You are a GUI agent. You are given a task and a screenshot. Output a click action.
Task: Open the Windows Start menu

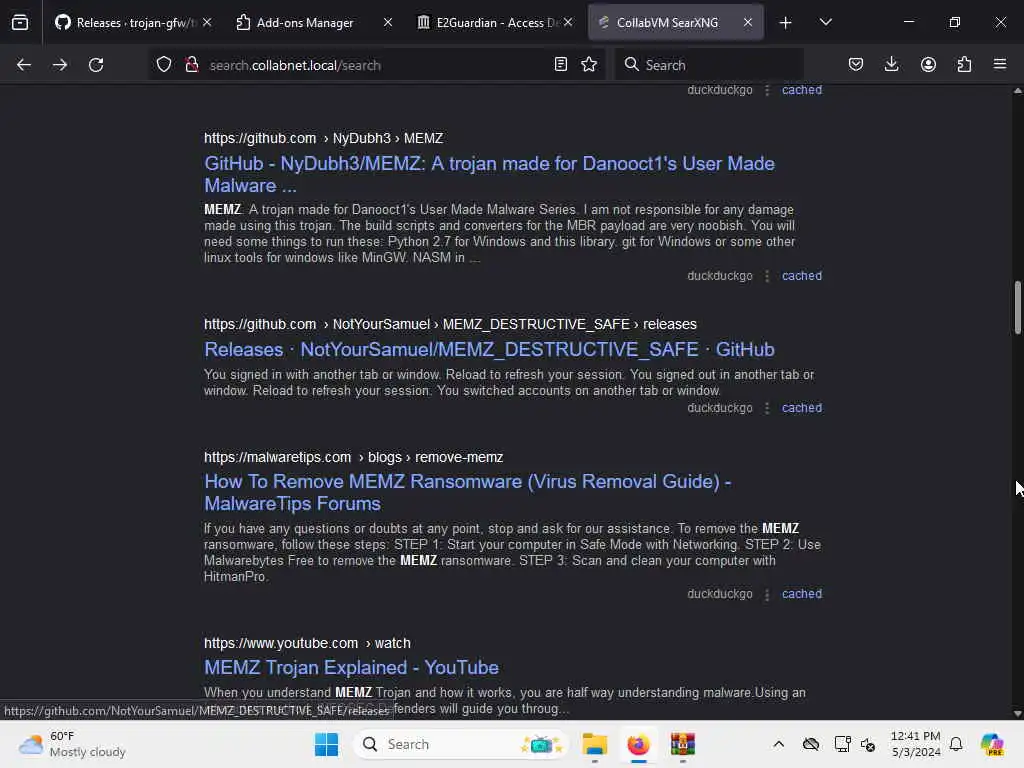(327, 744)
